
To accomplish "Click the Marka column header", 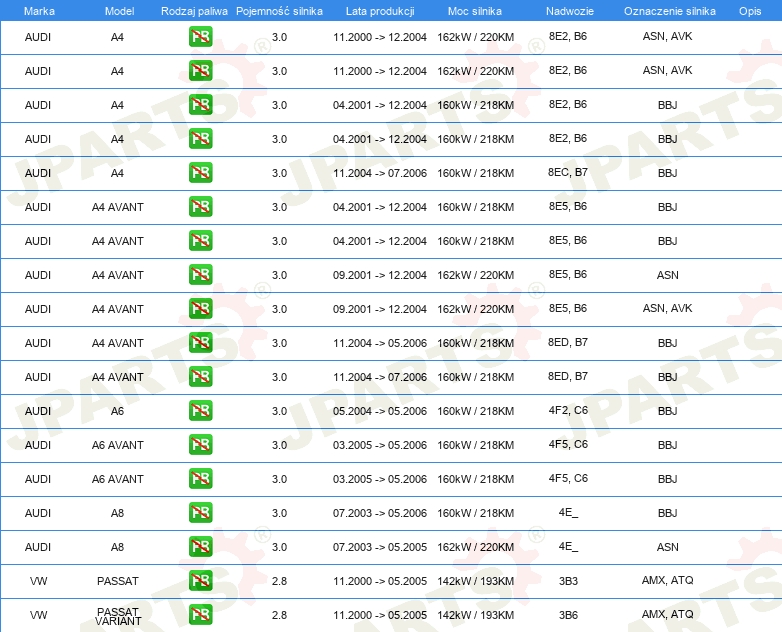I will 39,11.
